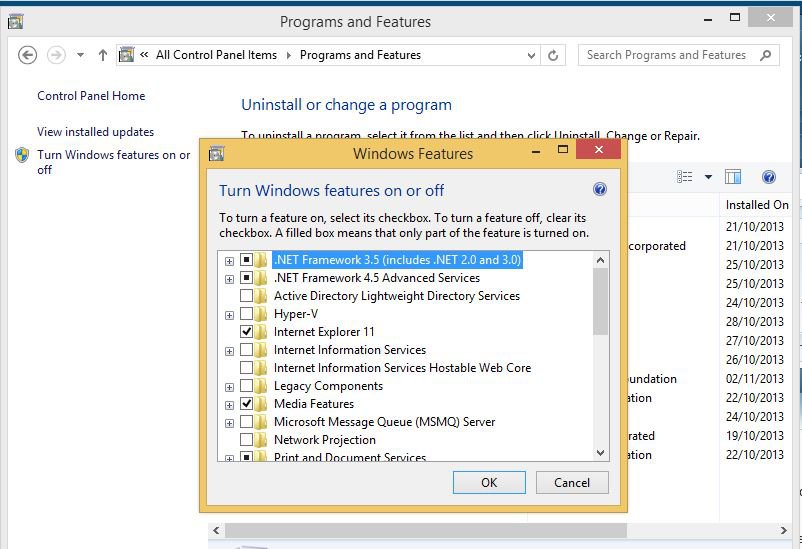Expand the Internet Information Services node
The width and height of the screenshot is (802, 549).
pos(229,351)
